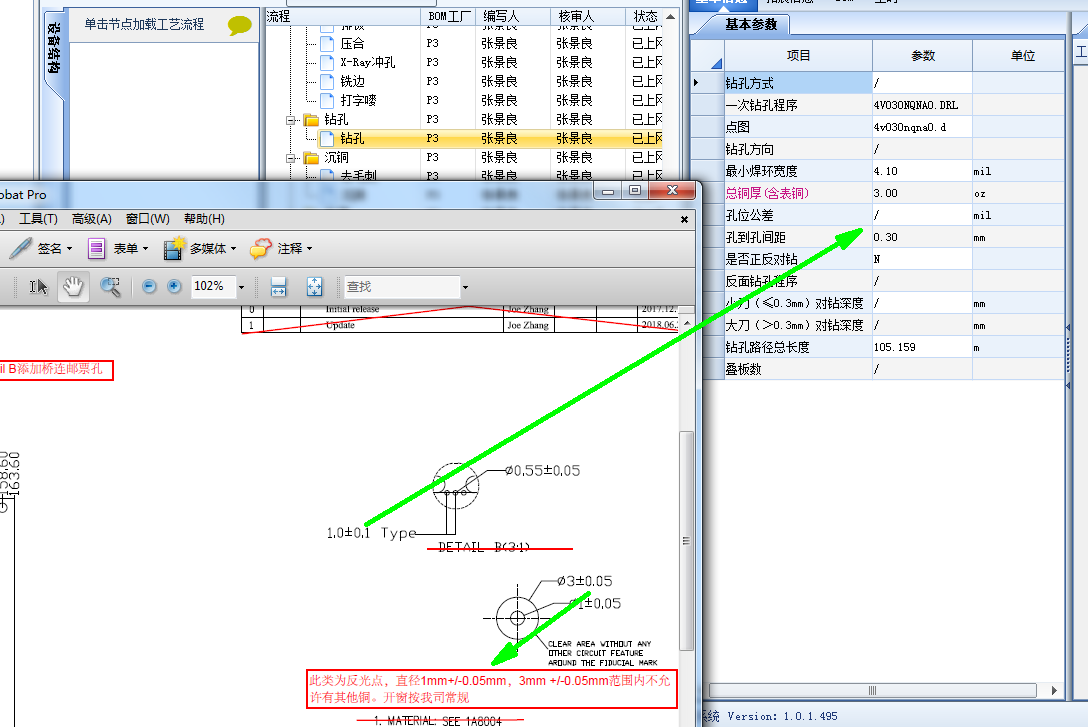Close the Acrobat document with small x
The height and width of the screenshot is (727, 1088).
click(x=684, y=219)
